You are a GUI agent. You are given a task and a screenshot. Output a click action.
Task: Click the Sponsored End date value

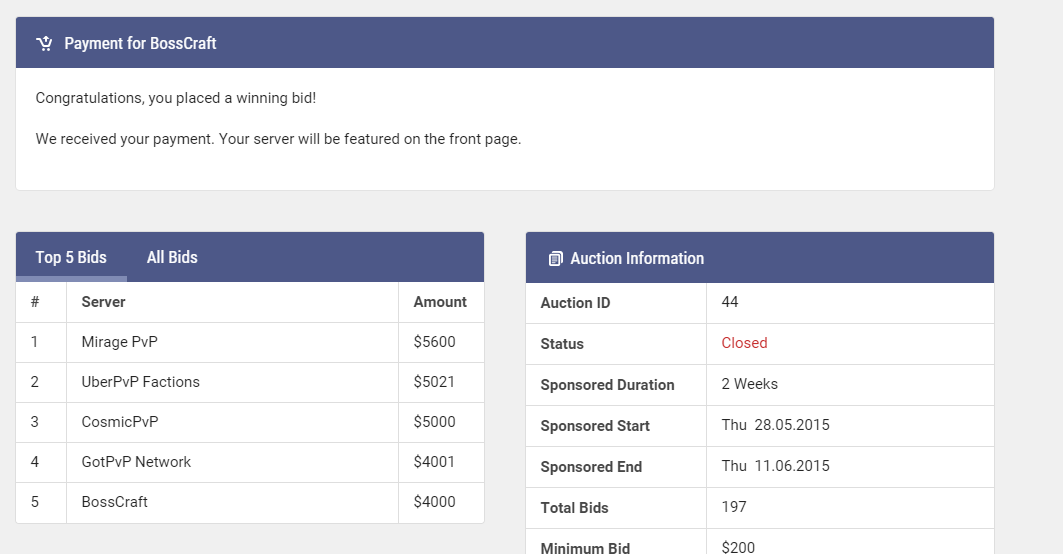point(775,466)
